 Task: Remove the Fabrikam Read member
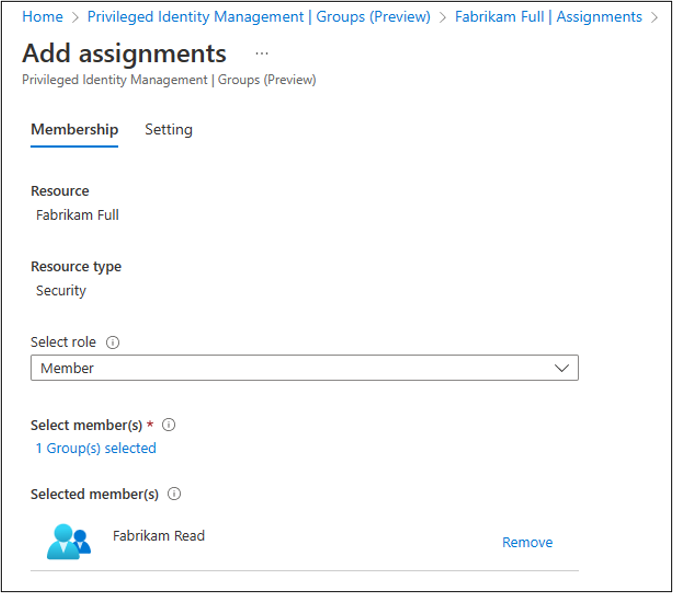[527, 542]
